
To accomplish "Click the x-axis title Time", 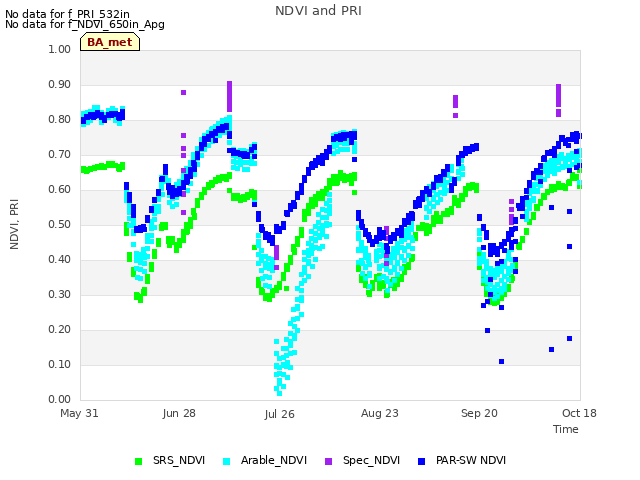I will coord(566,429).
